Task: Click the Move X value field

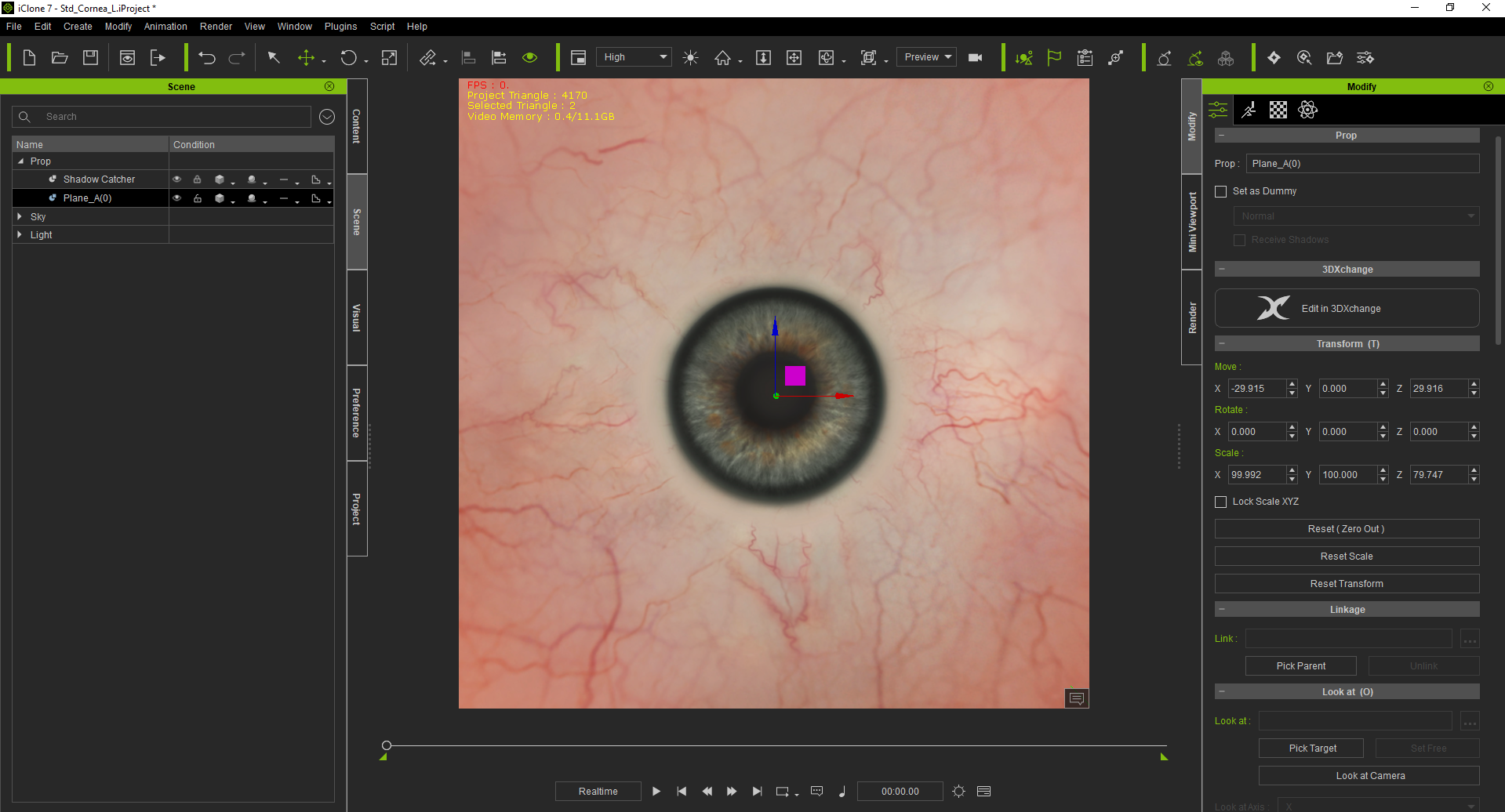Action: coord(1256,389)
